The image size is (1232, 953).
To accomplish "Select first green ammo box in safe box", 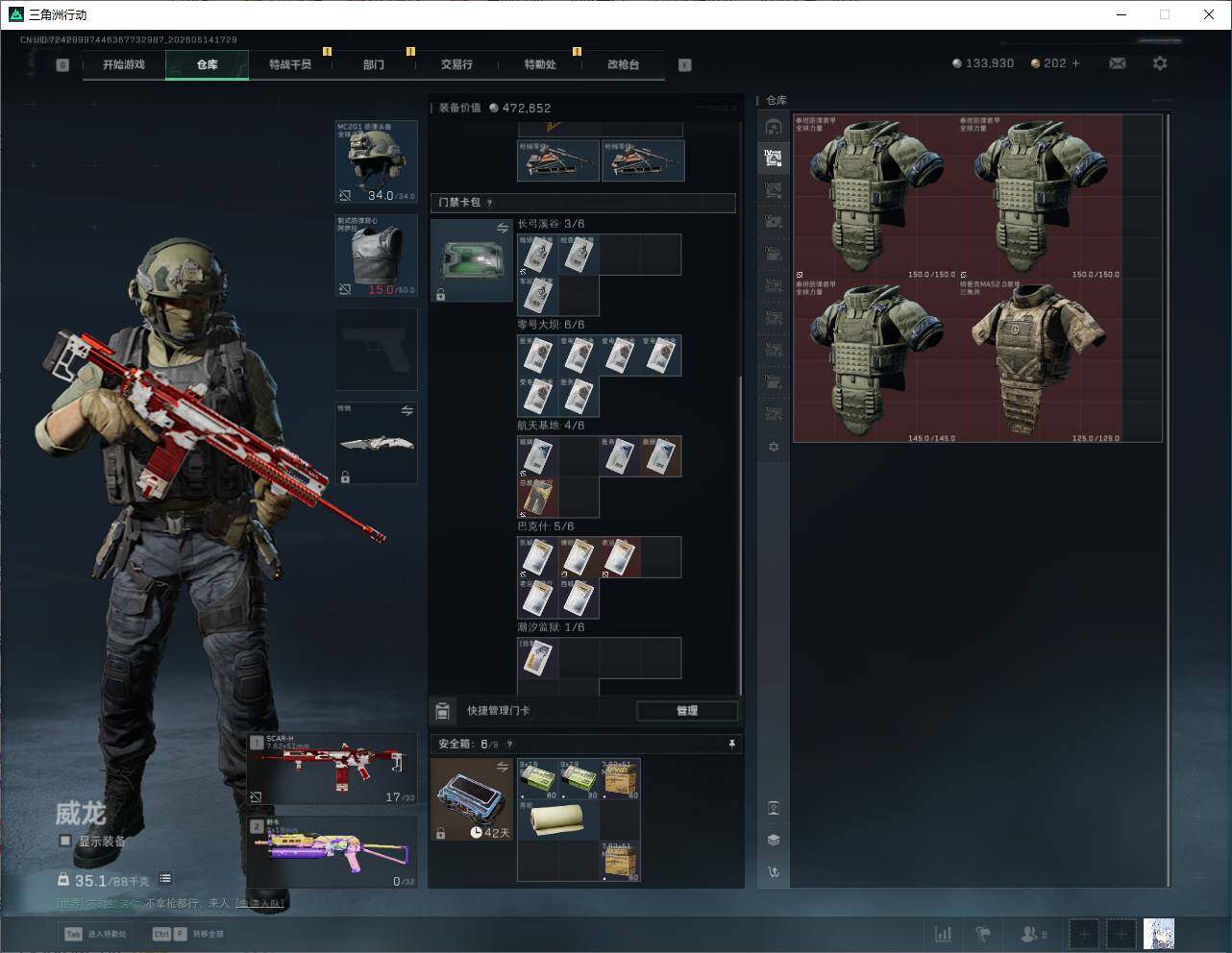I will (538, 779).
